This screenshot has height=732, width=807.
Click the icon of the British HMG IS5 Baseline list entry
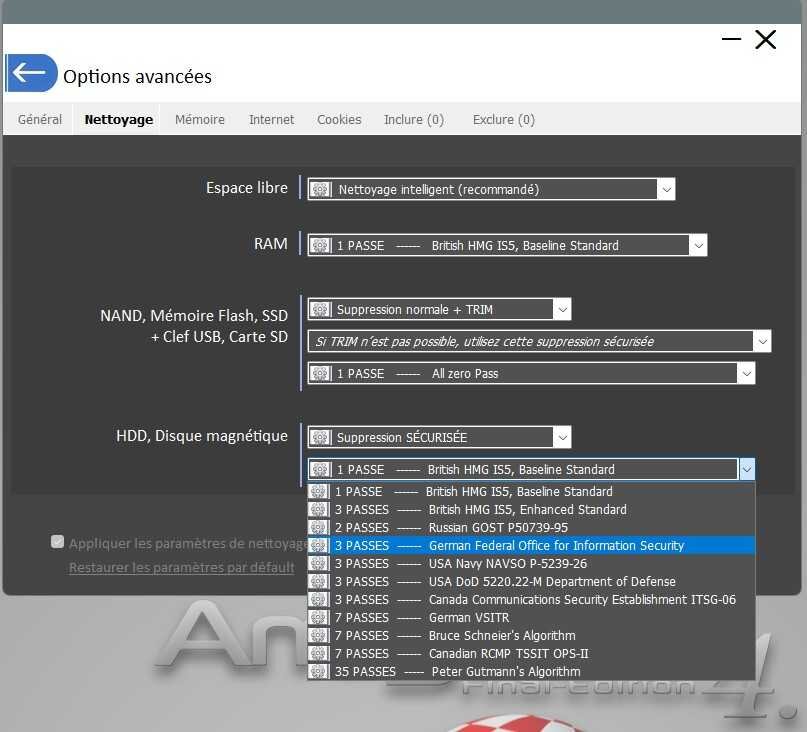pyautogui.click(x=319, y=492)
